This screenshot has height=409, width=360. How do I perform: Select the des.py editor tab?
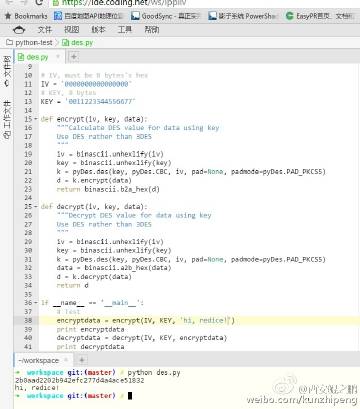[x=33, y=57]
